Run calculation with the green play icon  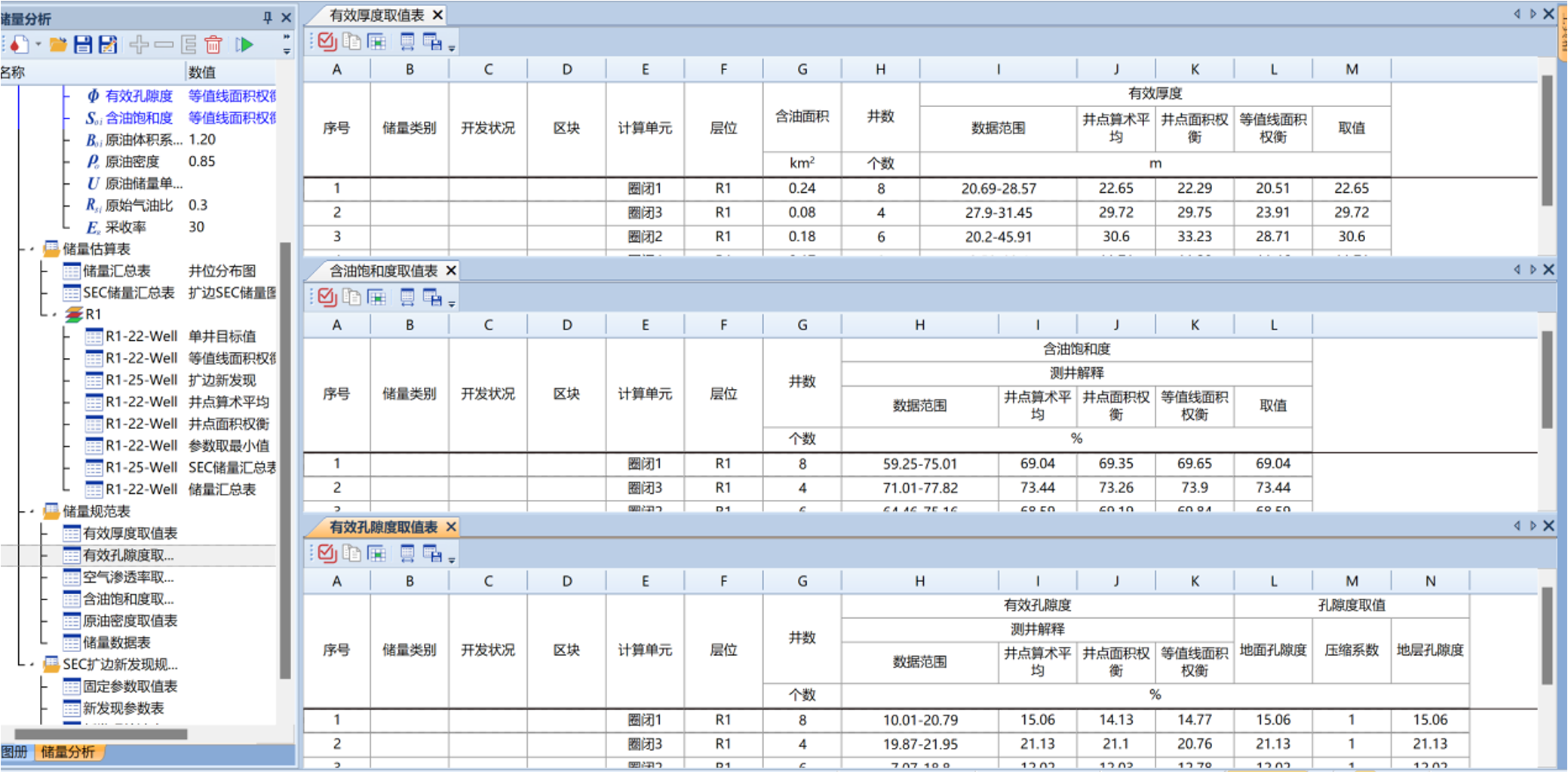tap(244, 44)
